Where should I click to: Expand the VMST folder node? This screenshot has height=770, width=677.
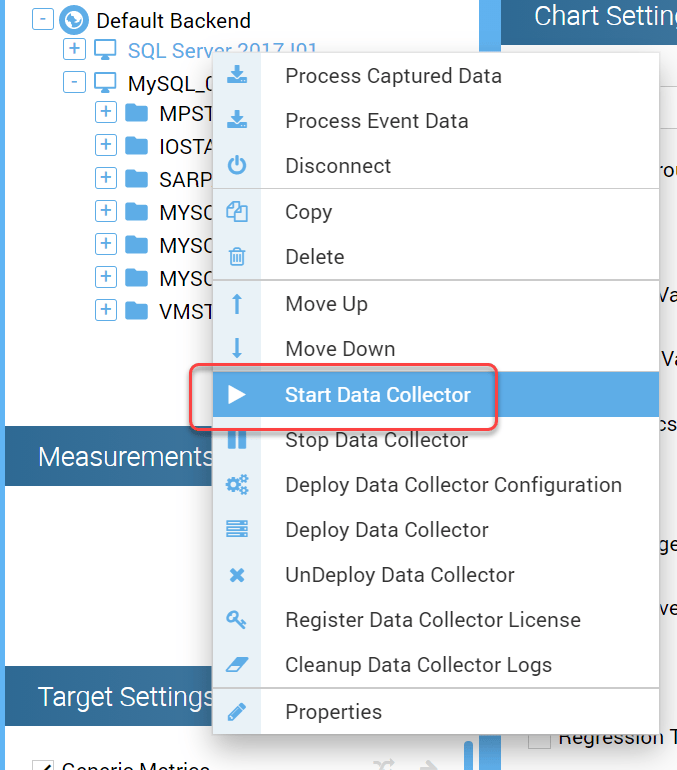(x=106, y=310)
